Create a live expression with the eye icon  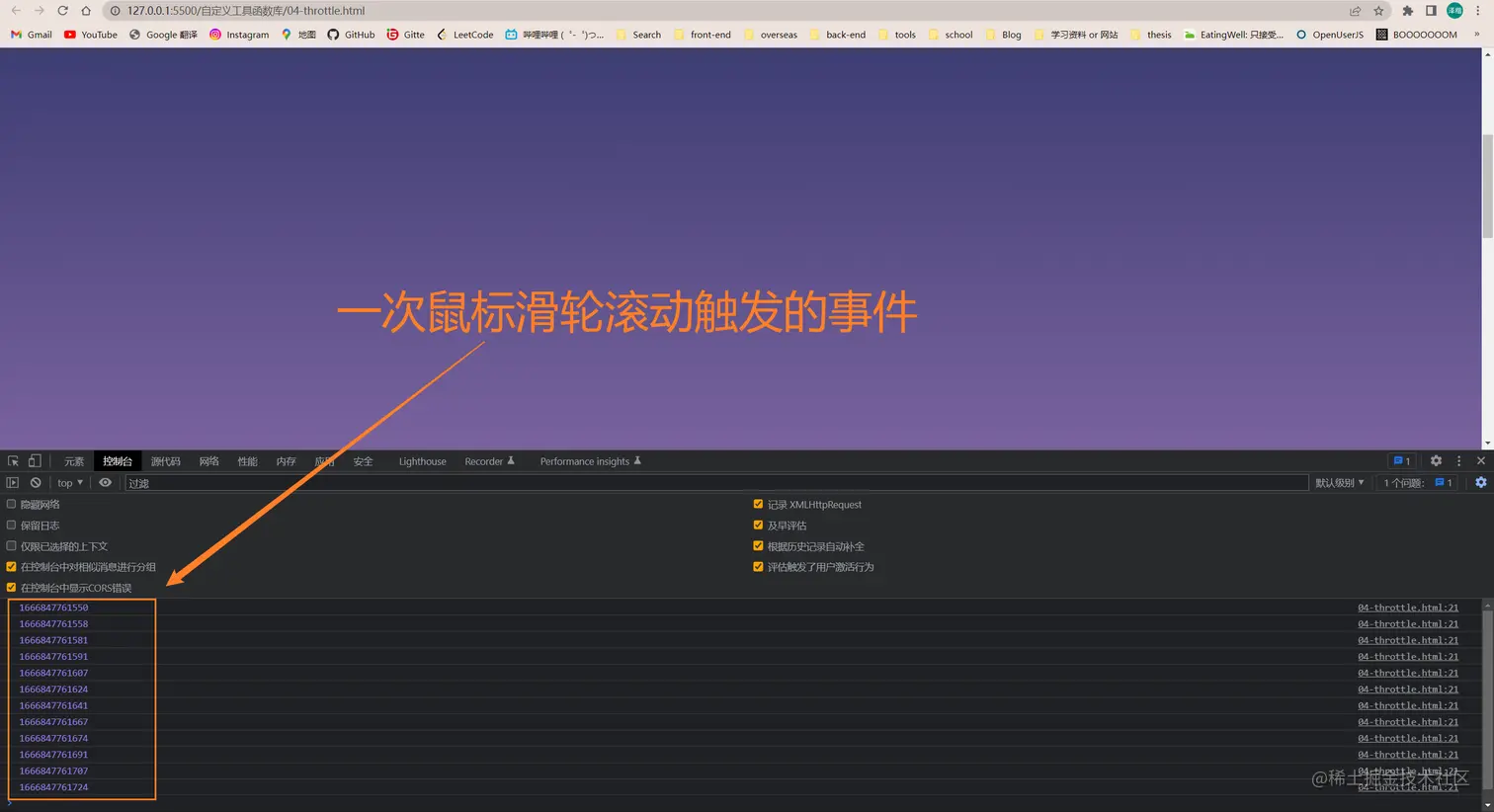coord(105,483)
